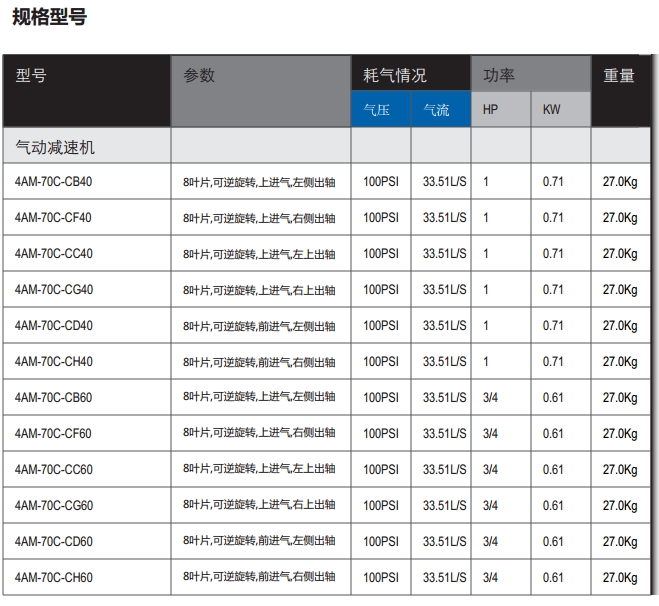
Task: Click the 气动减速机 category row label
Action: (56, 147)
